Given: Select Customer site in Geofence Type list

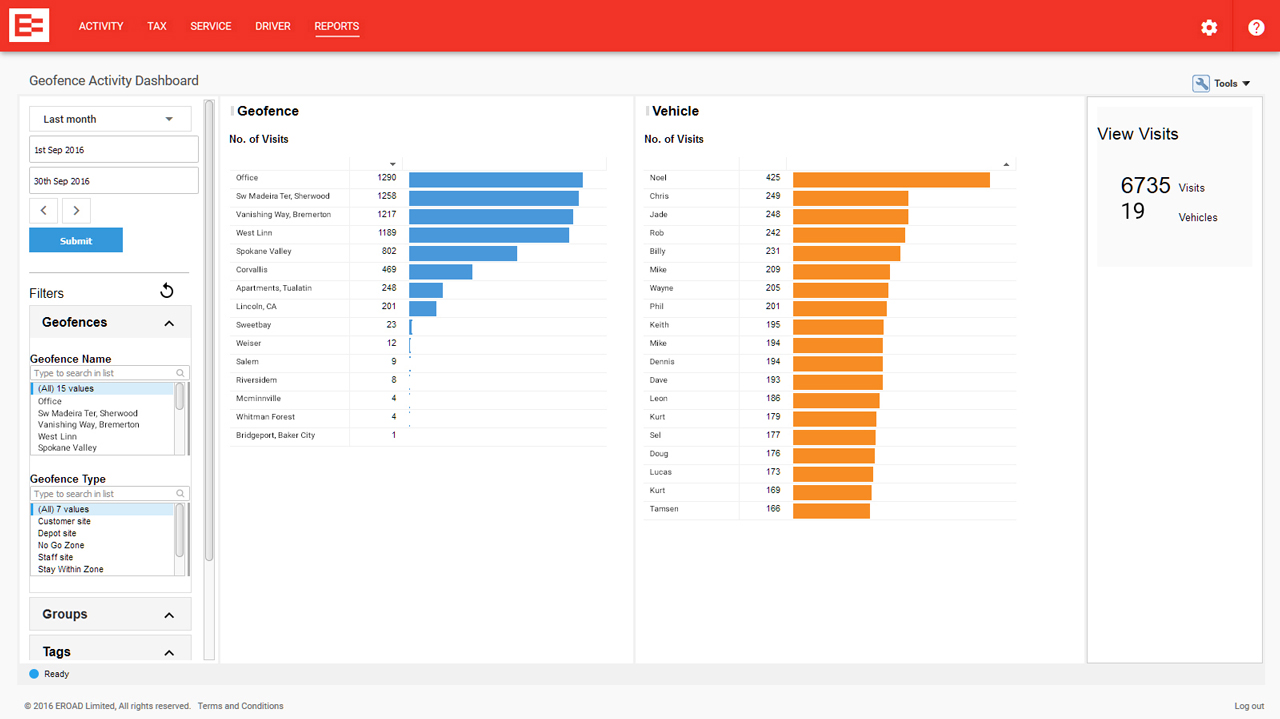Looking at the screenshot, I should (x=64, y=522).
